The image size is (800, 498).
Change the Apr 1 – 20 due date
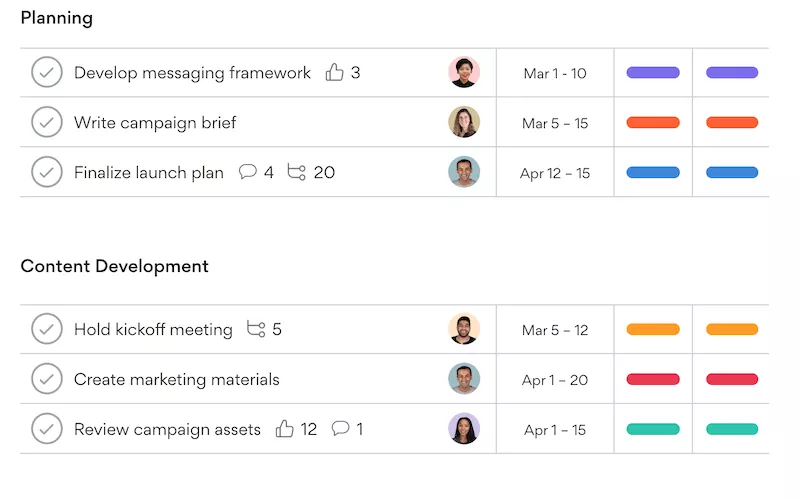click(555, 379)
